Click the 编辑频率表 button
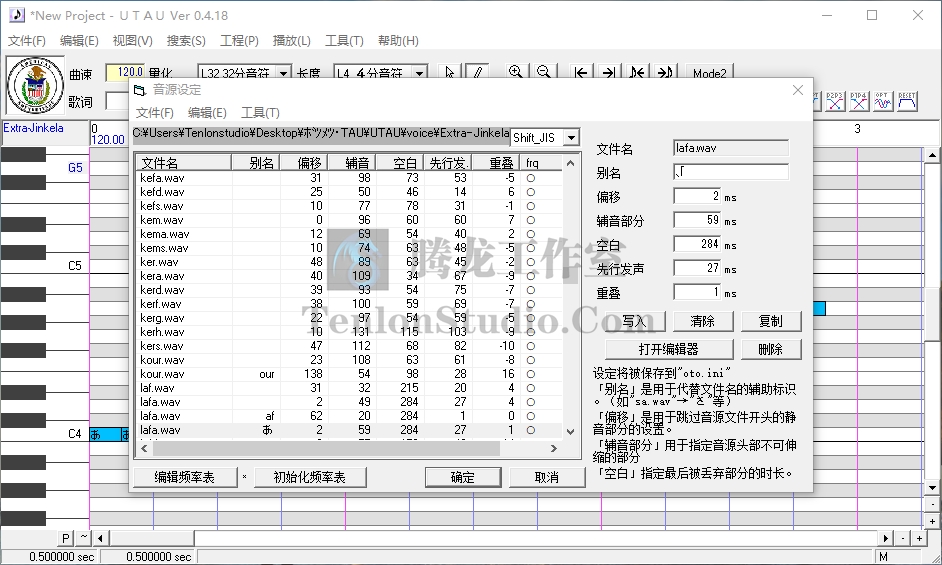This screenshot has width=942, height=565. click(x=184, y=477)
